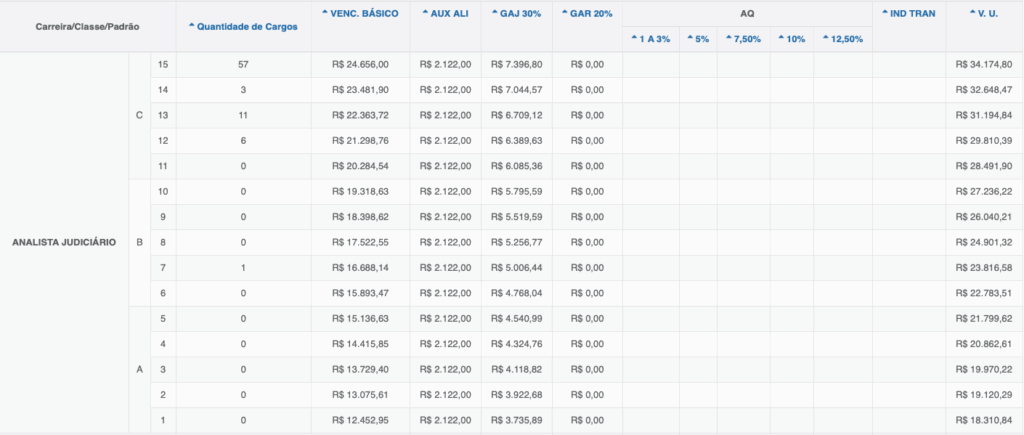The width and height of the screenshot is (1024, 435).
Task: Sort by the 5% AQ subcolumn
Action: coord(689,38)
